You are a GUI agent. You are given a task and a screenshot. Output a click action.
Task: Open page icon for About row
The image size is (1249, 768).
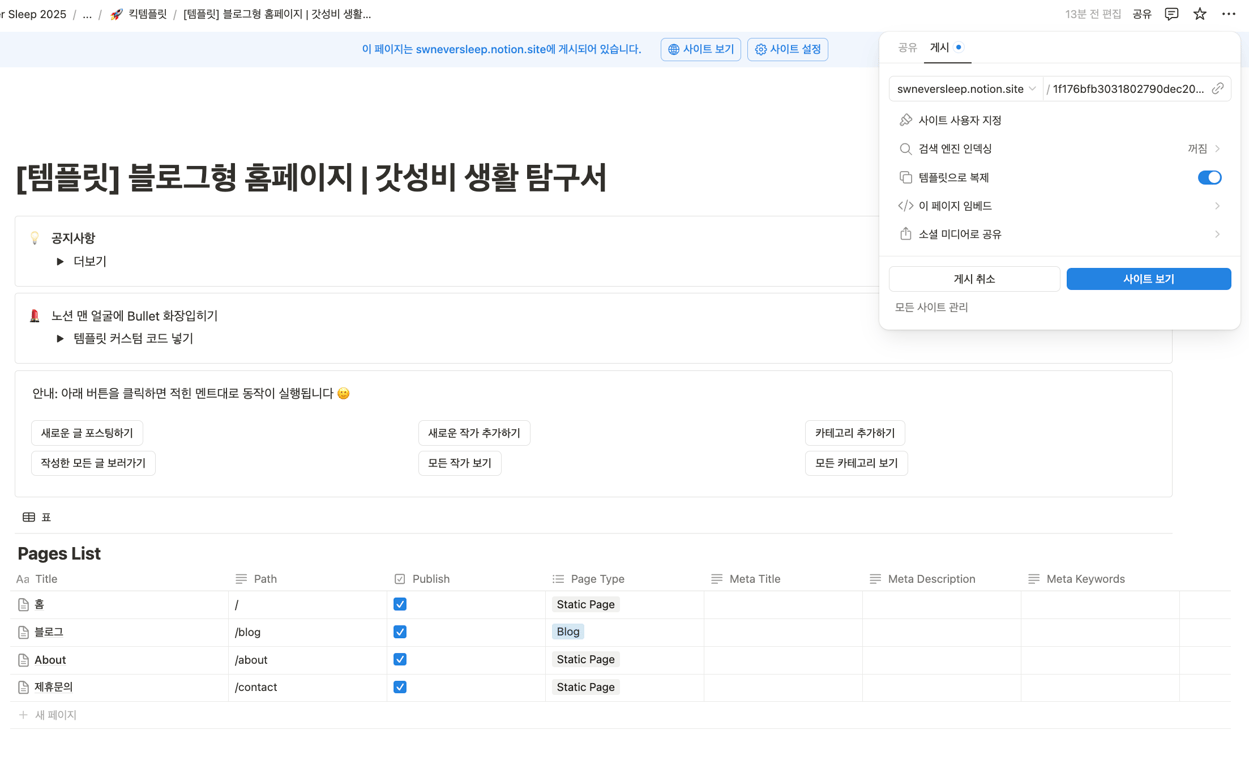click(23, 660)
